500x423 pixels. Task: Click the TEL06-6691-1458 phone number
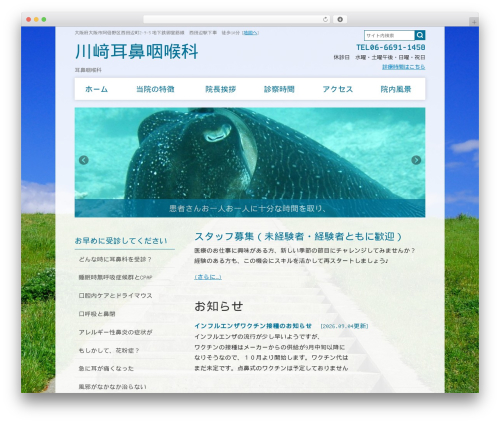click(390, 47)
